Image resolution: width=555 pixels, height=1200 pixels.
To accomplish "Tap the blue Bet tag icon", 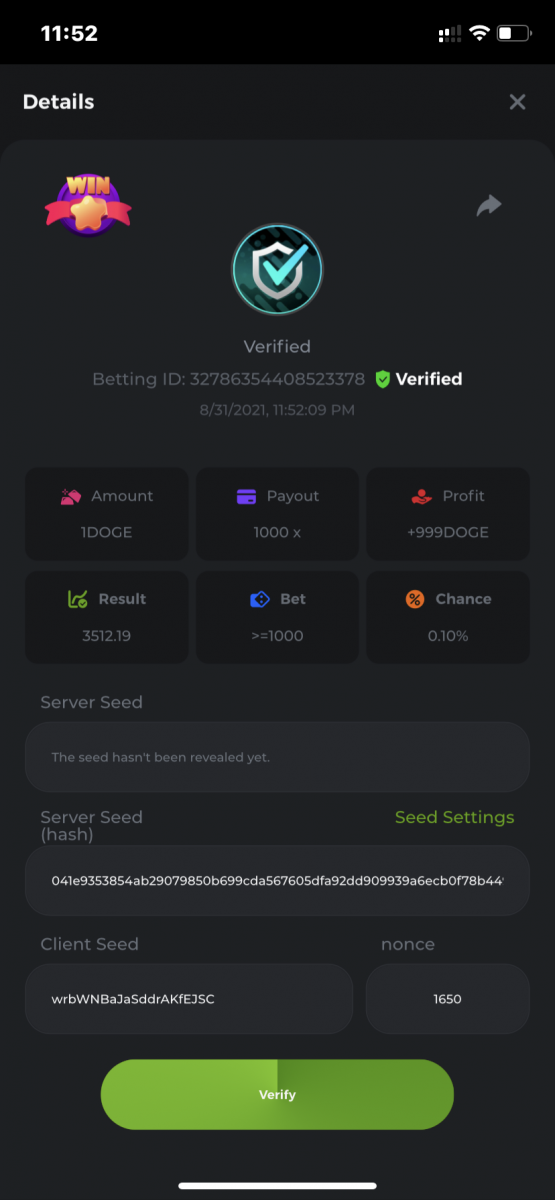I will click(x=259, y=599).
